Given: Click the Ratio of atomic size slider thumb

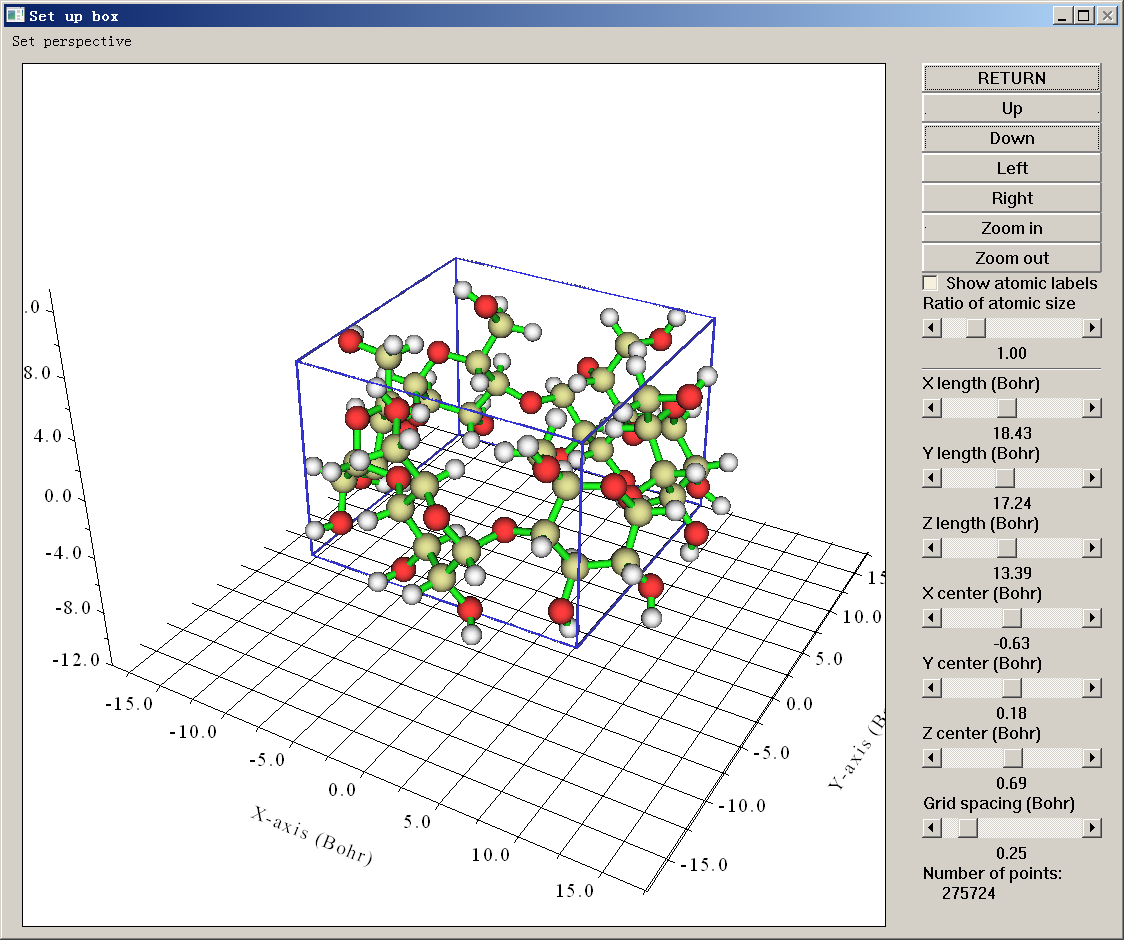Looking at the screenshot, I should click(976, 328).
